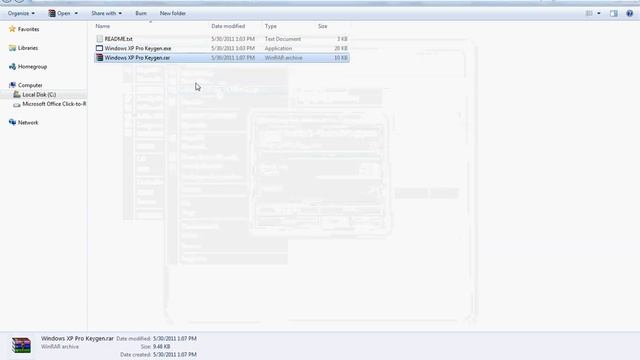Sort by Name column header
Viewport: 640px width, 360px height.
pyautogui.click(x=102, y=26)
